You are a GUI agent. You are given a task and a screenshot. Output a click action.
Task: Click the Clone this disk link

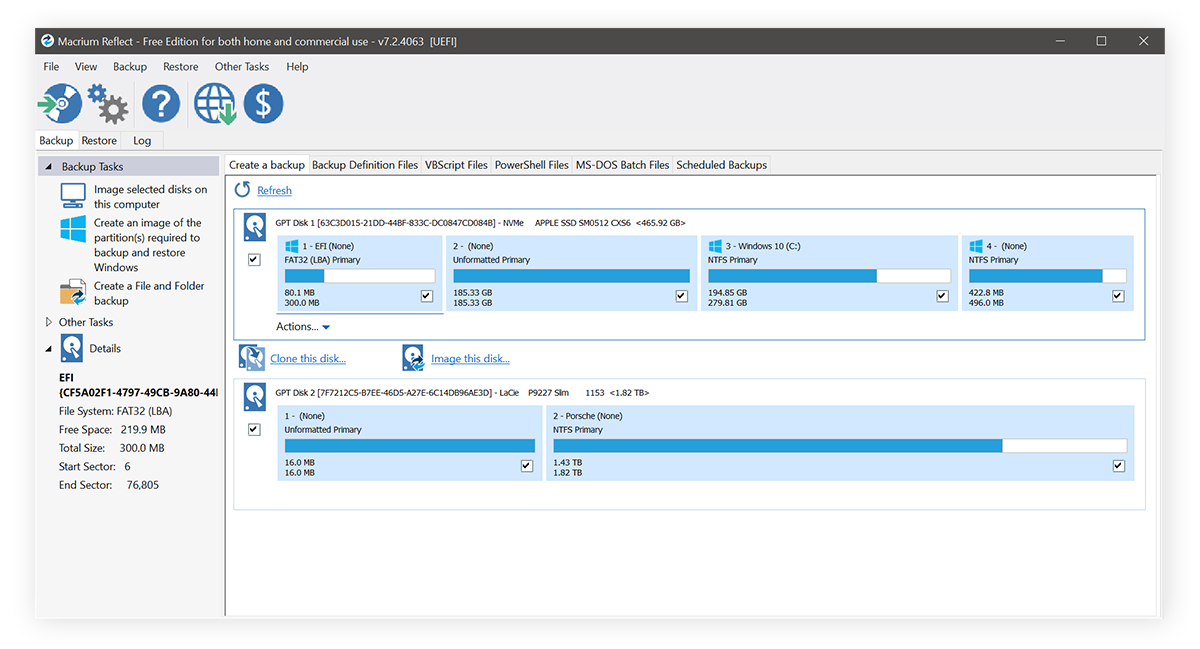click(307, 359)
